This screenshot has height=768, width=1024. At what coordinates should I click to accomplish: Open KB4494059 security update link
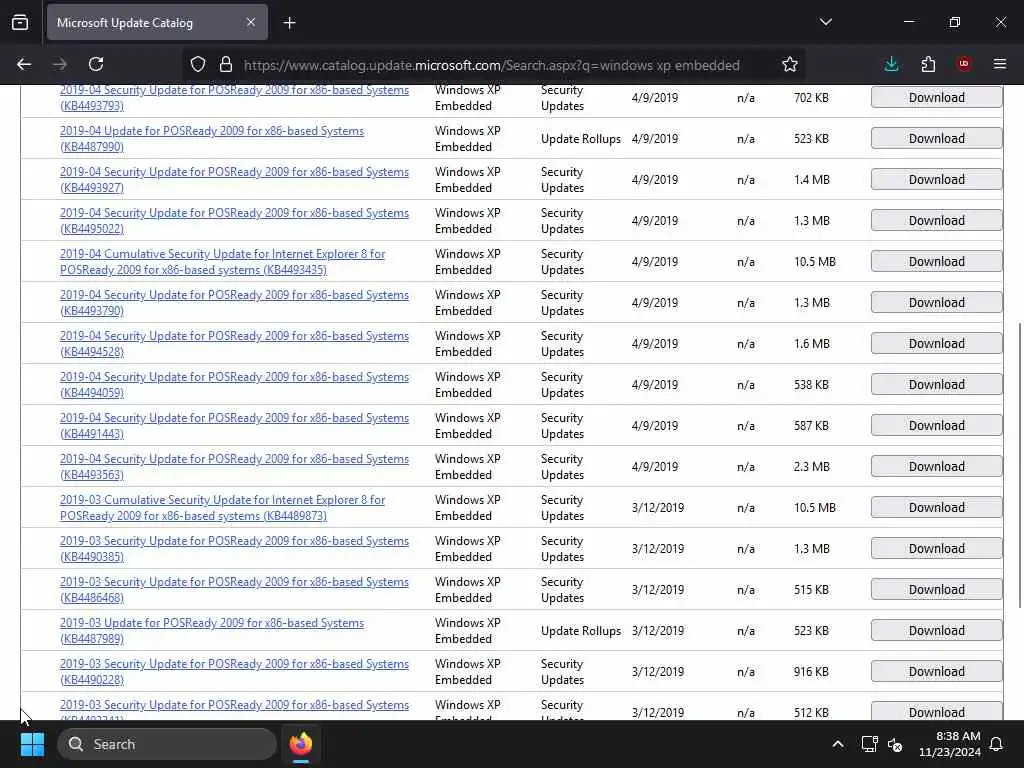(x=234, y=385)
